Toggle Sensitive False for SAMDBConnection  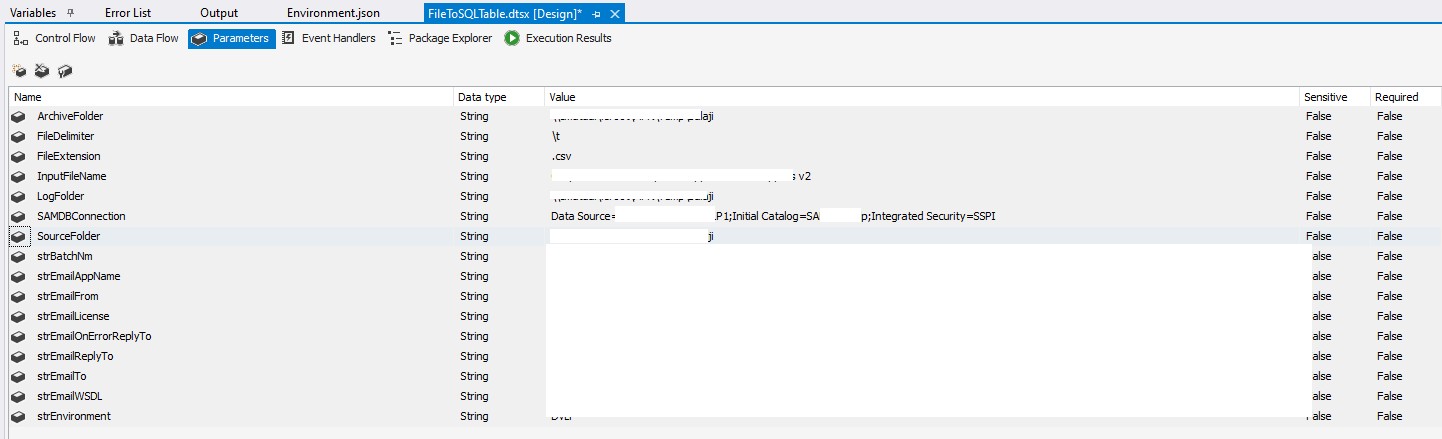(x=1318, y=216)
